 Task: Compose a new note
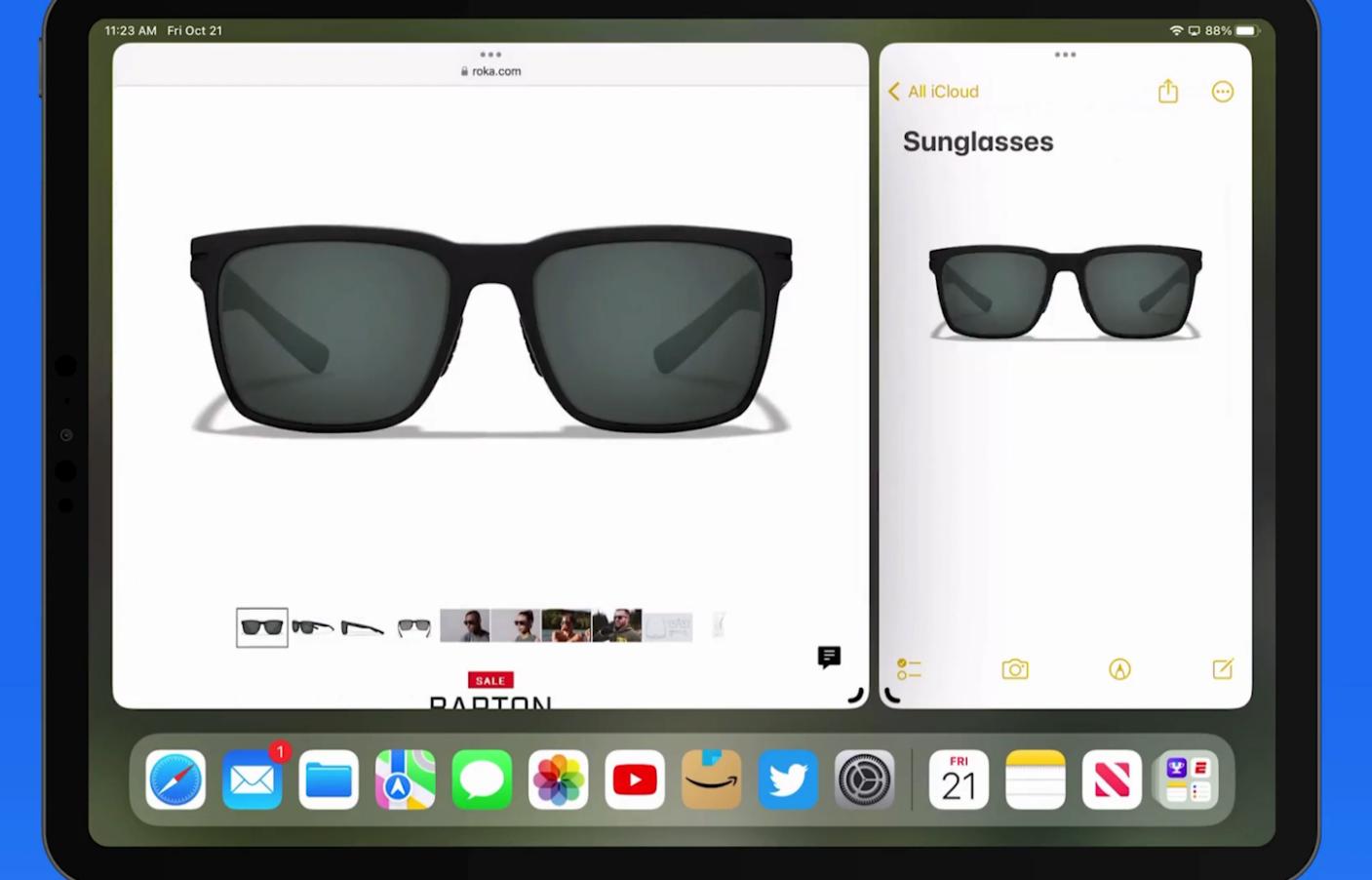(x=1222, y=669)
